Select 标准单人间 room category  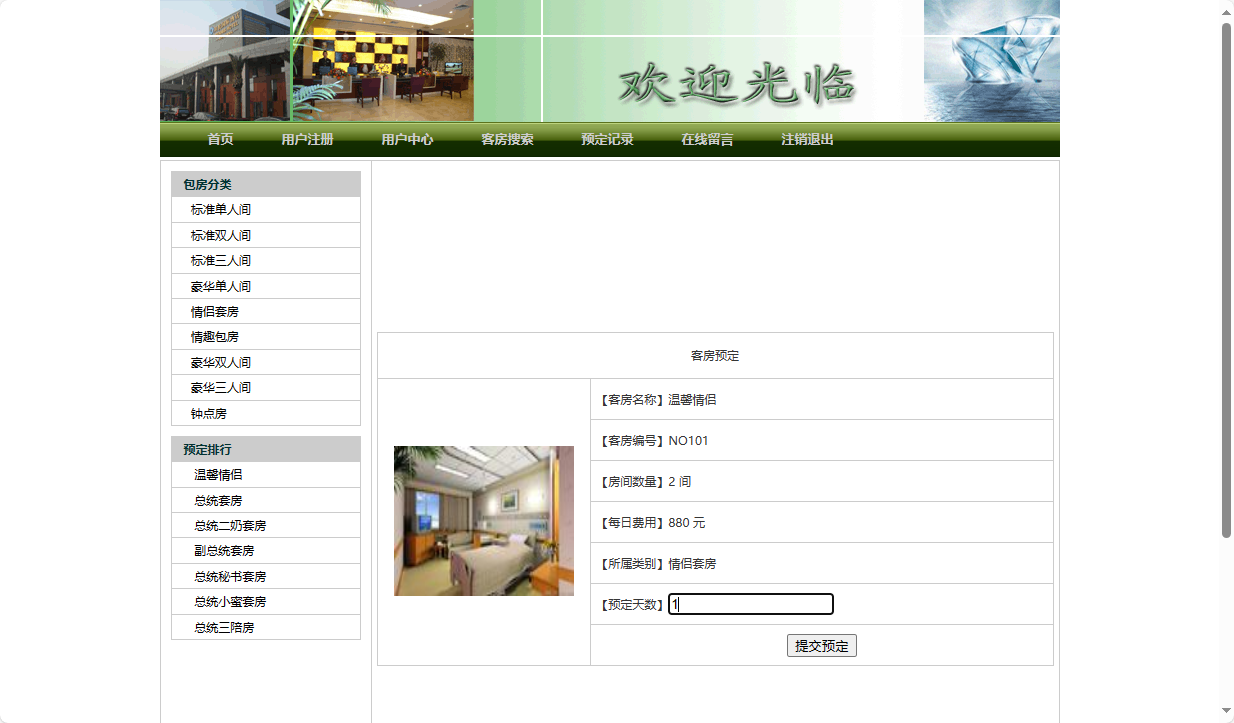(219, 209)
